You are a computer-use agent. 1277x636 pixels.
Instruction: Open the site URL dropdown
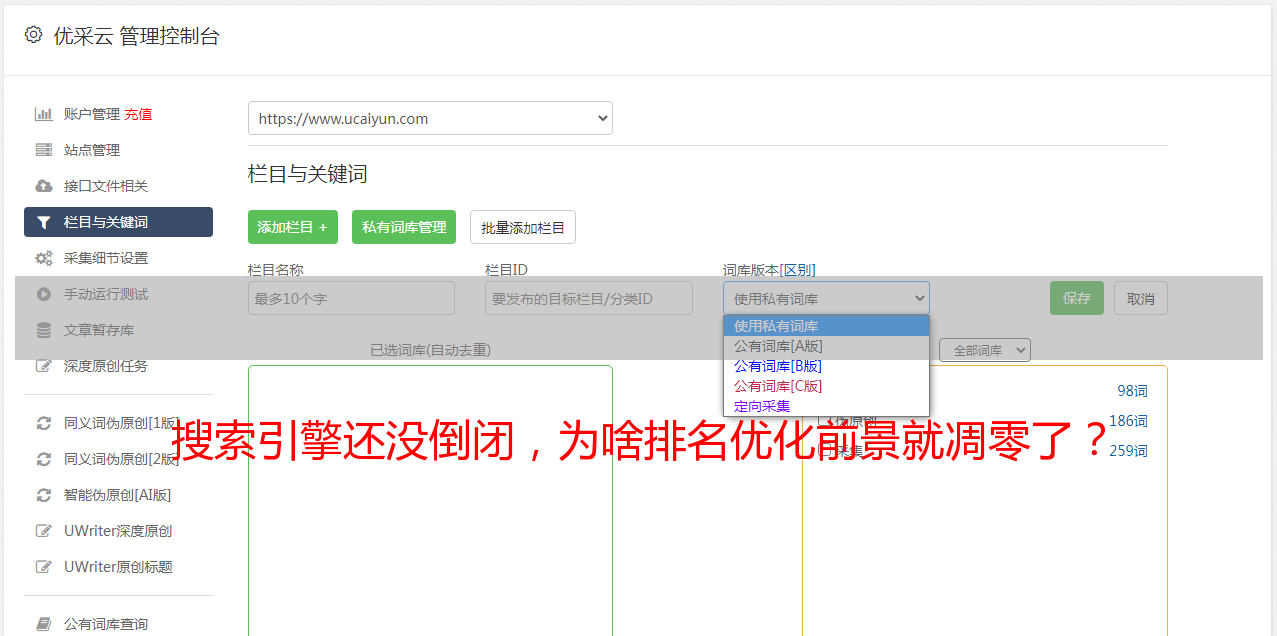[x=430, y=118]
